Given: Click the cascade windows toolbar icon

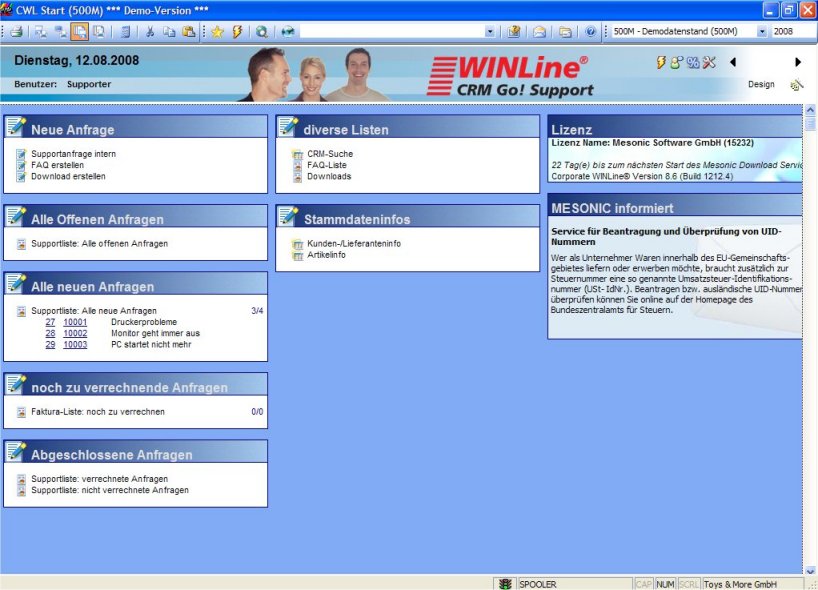Looking at the screenshot, I should click(x=41, y=32).
